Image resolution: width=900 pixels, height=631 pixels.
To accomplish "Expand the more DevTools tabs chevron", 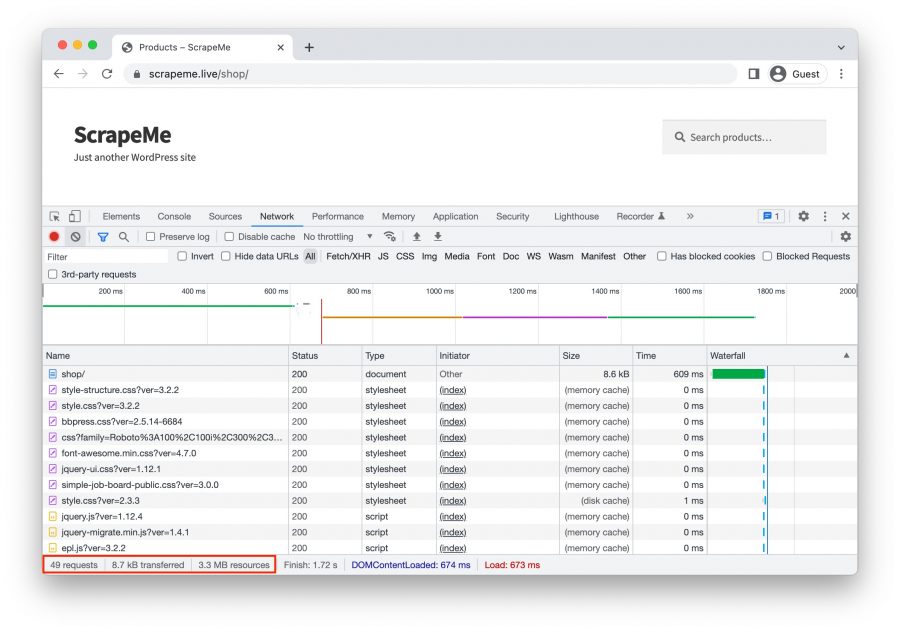I will tap(689, 216).
